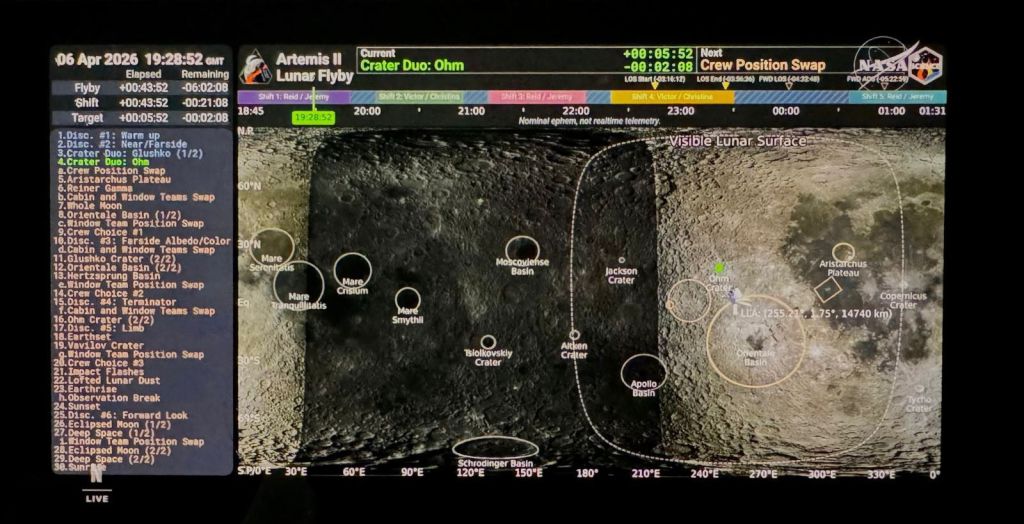Viewport: 1024px width, 524px height.
Task: Click the LOS Start marker on timeline
Action: [x=655, y=83]
